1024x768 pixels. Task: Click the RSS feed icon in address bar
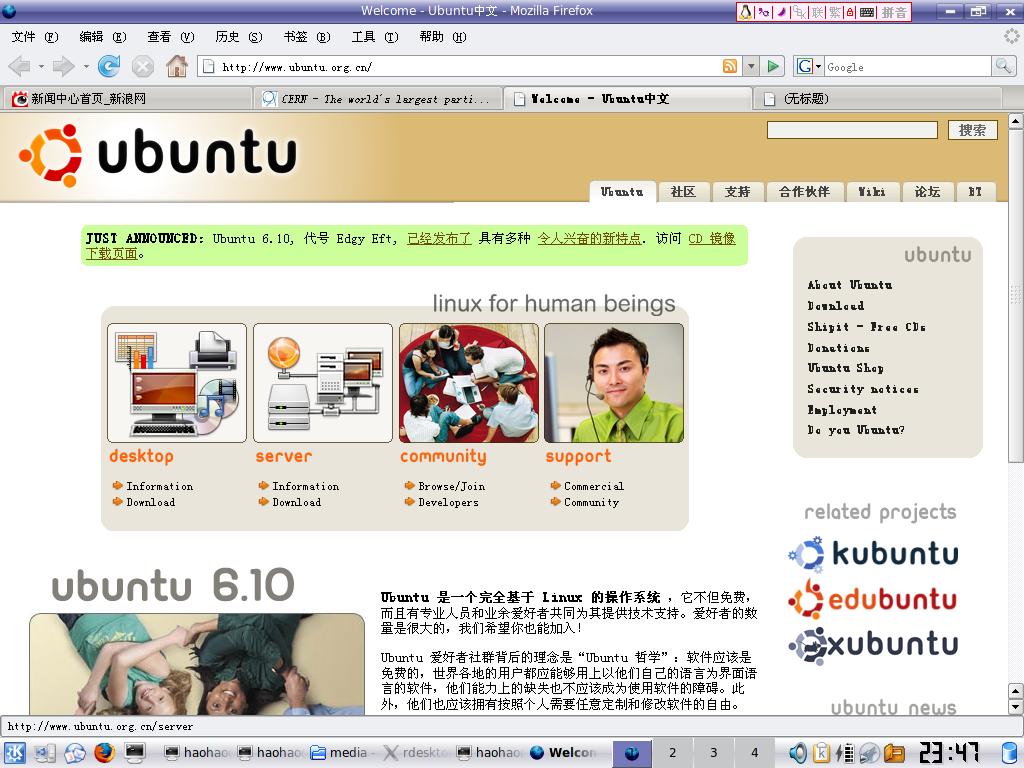tap(729, 66)
